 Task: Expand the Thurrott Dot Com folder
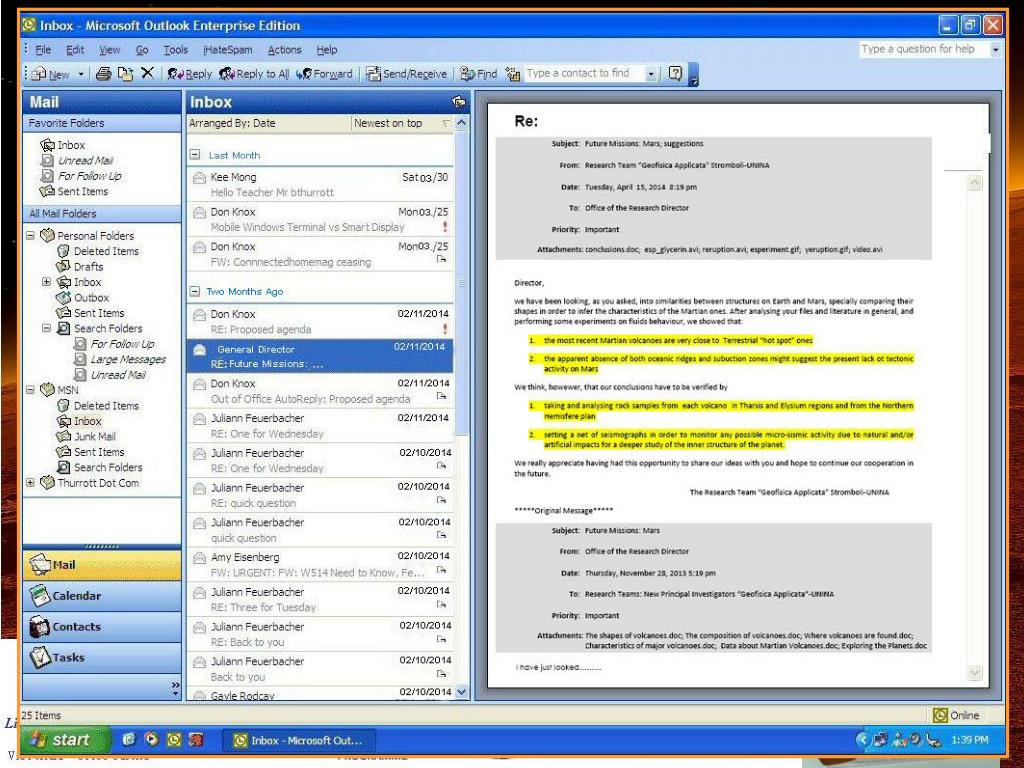(x=30, y=483)
